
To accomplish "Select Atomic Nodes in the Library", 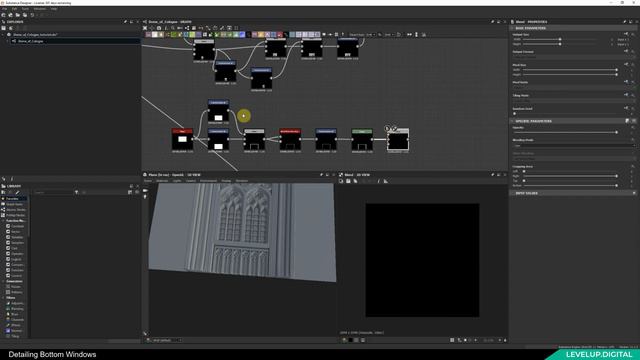I will [x=14, y=210].
